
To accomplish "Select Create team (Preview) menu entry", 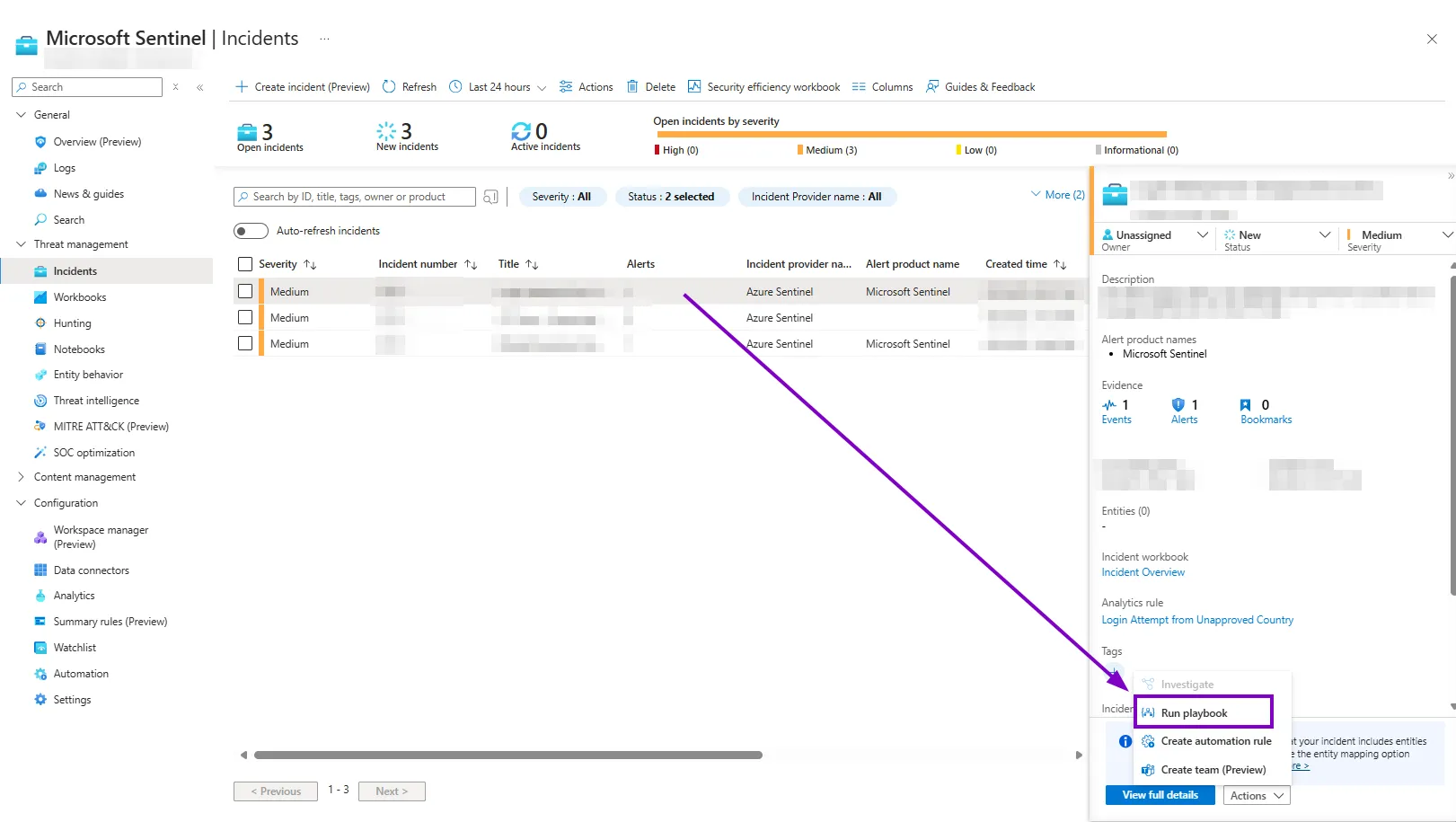I will (x=1213, y=770).
